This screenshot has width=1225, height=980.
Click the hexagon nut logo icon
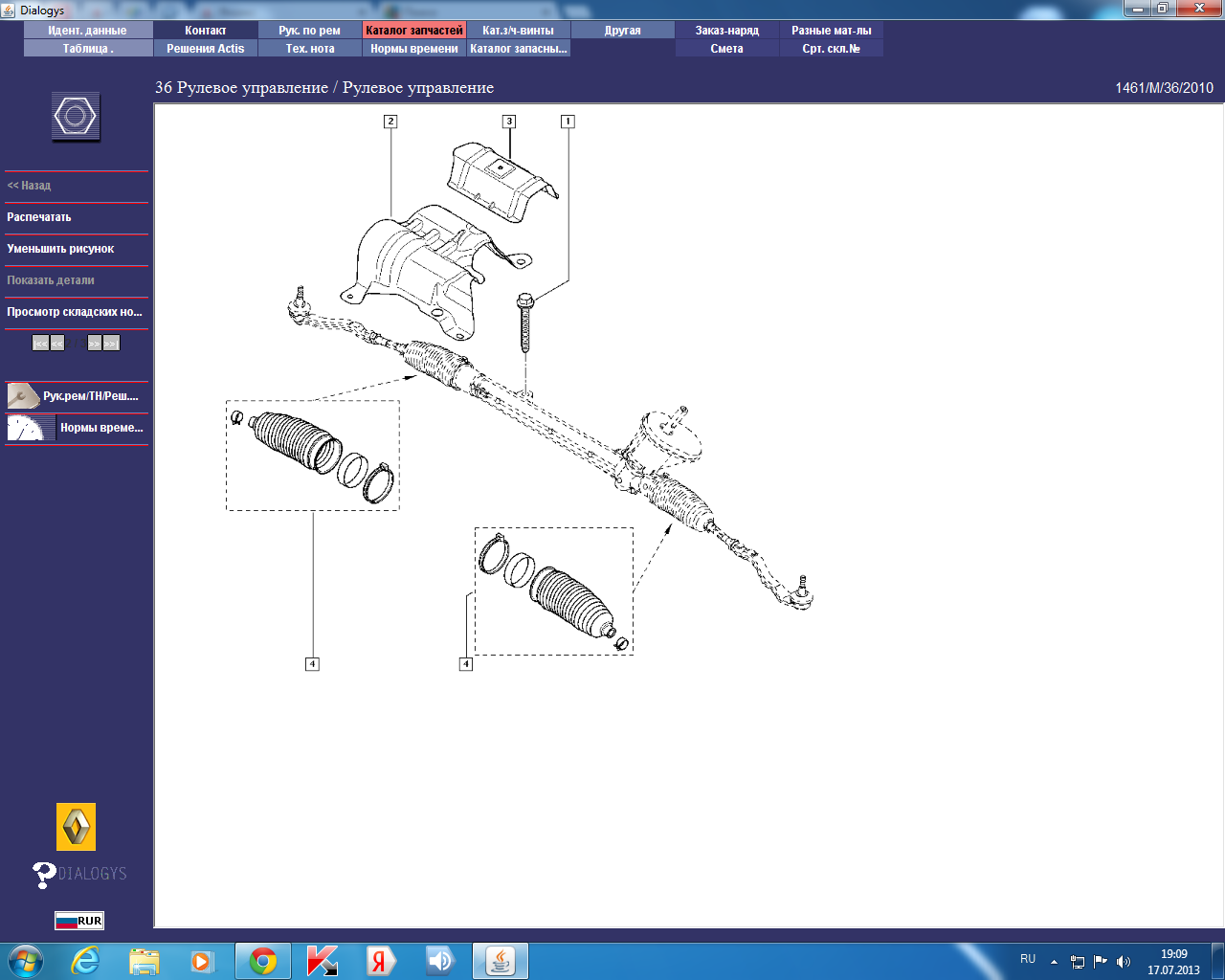tap(76, 117)
